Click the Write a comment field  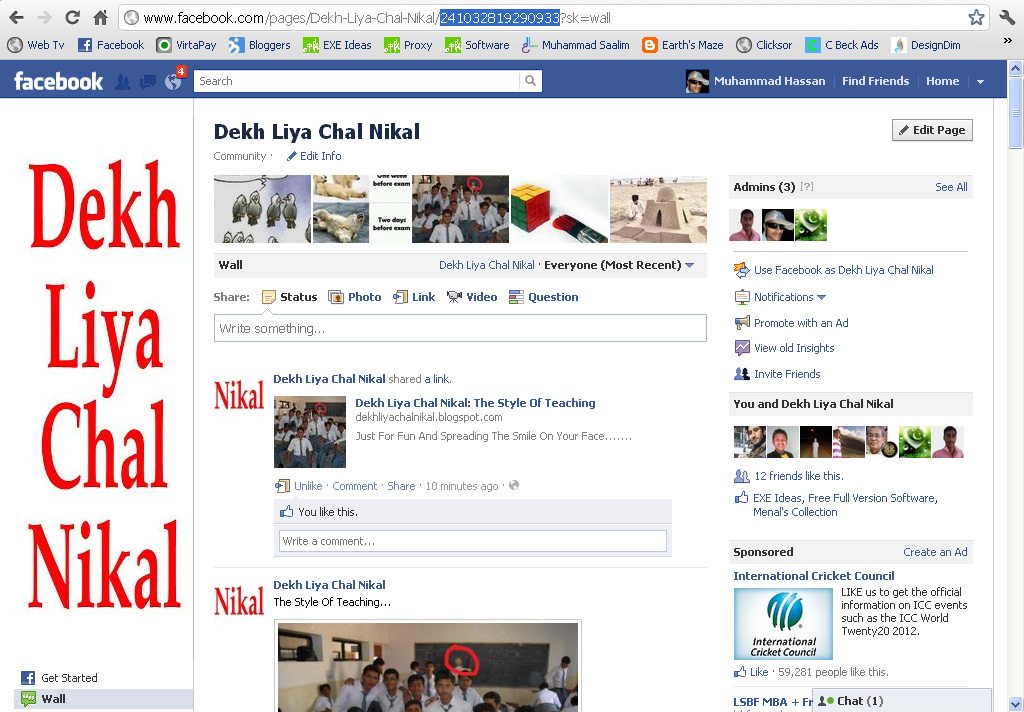[x=473, y=541]
